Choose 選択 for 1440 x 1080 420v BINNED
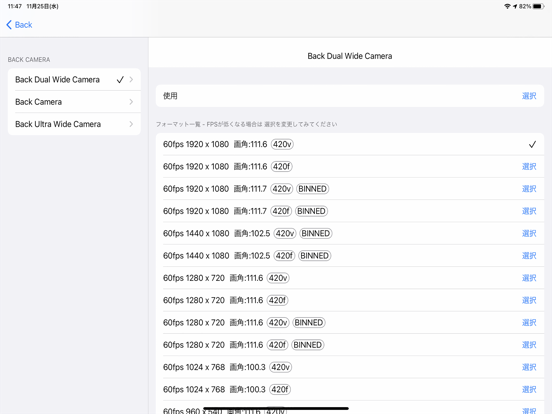This screenshot has height=414, width=552. [x=529, y=233]
